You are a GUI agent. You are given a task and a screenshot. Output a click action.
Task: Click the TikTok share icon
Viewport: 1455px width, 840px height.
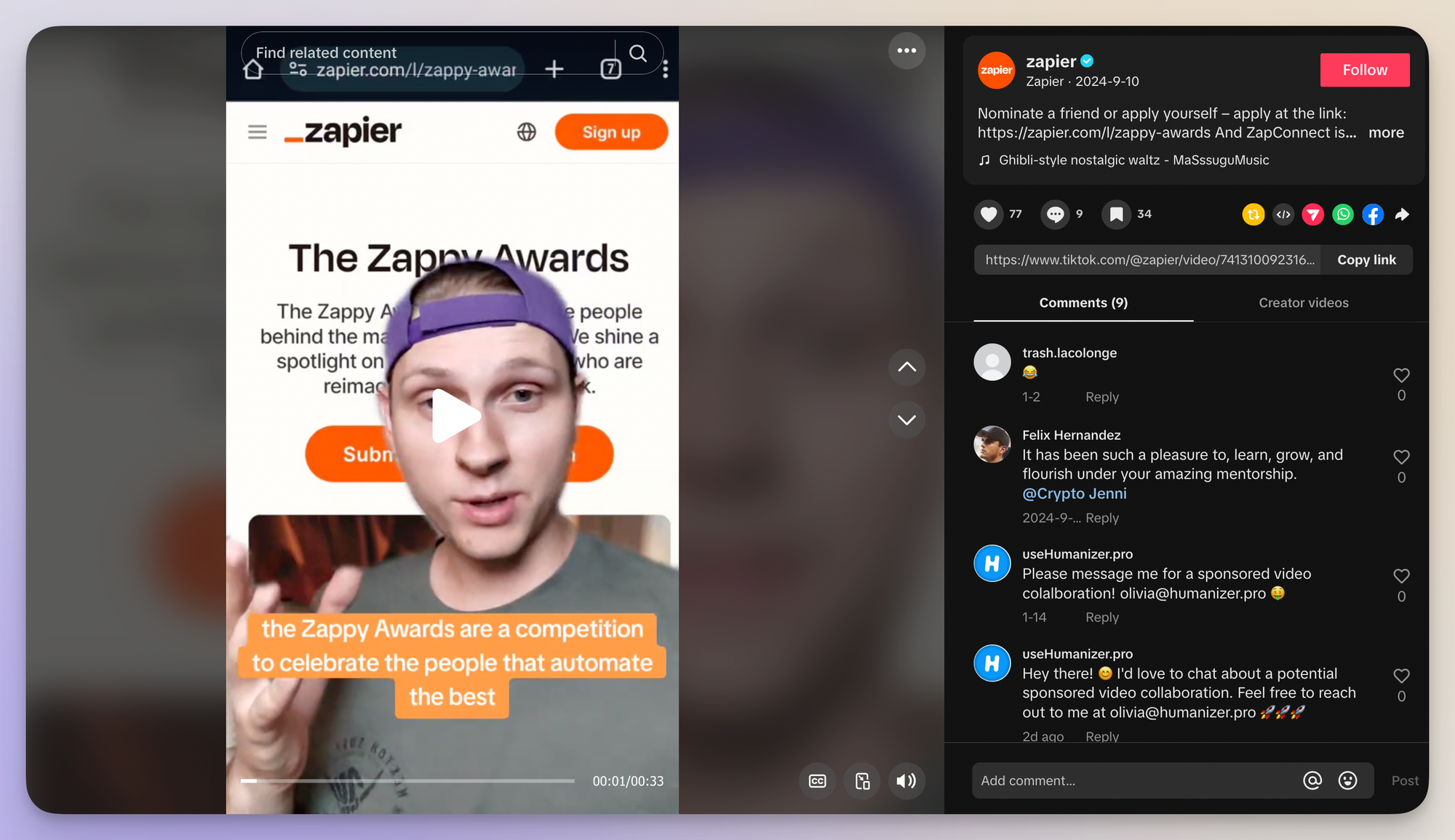(x=1400, y=214)
